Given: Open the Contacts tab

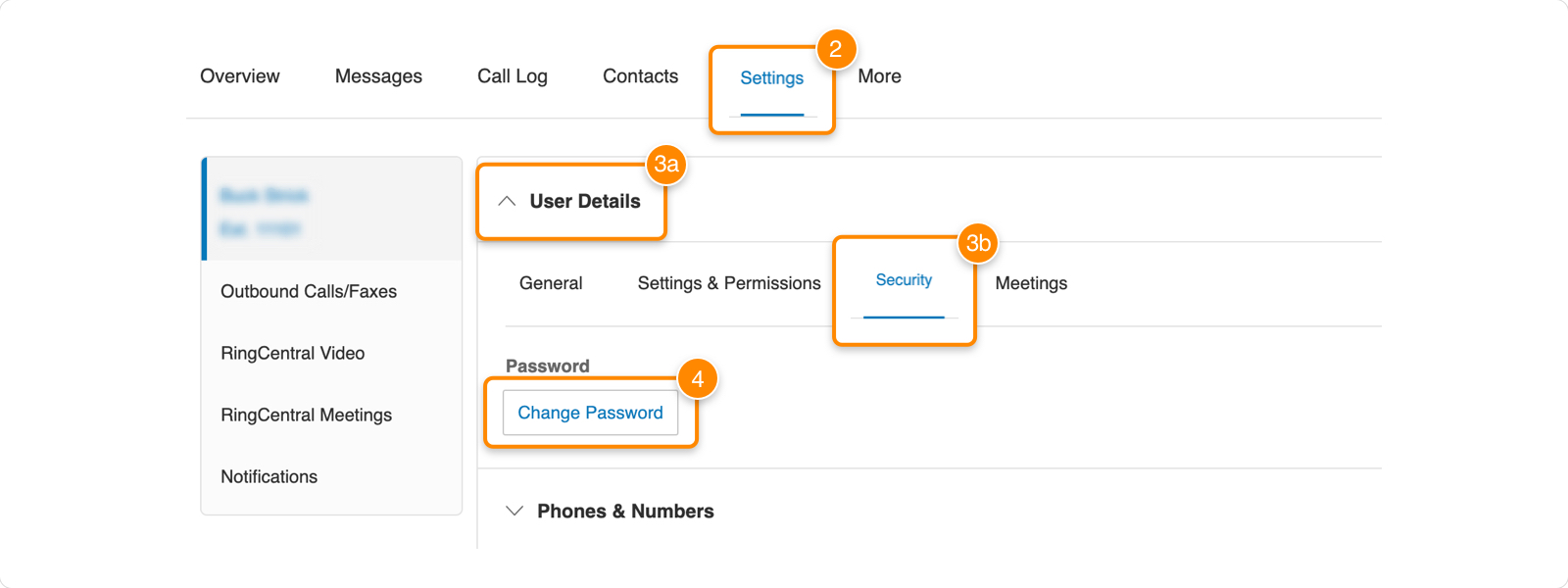Looking at the screenshot, I should click(640, 75).
